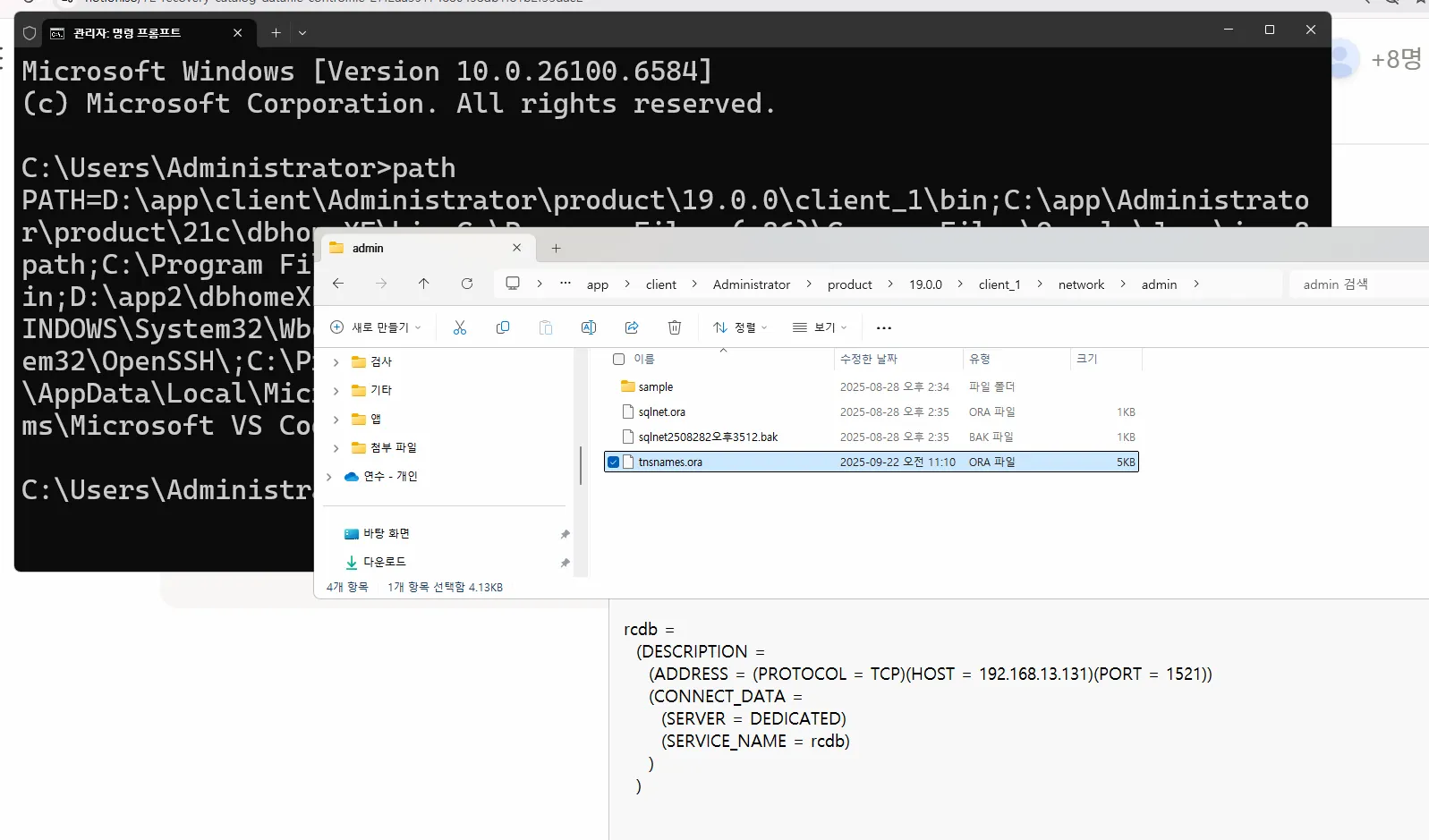Refresh the admin folder view
The image size is (1429, 840).
[x=467, y=284]
